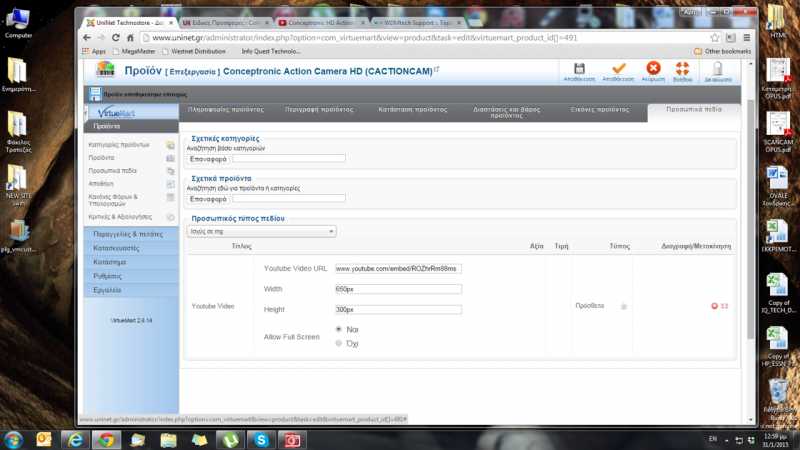Click the icon next to Κατηγορίες προϊόντων
800x450 pixels.
click(x=170, y=145)
